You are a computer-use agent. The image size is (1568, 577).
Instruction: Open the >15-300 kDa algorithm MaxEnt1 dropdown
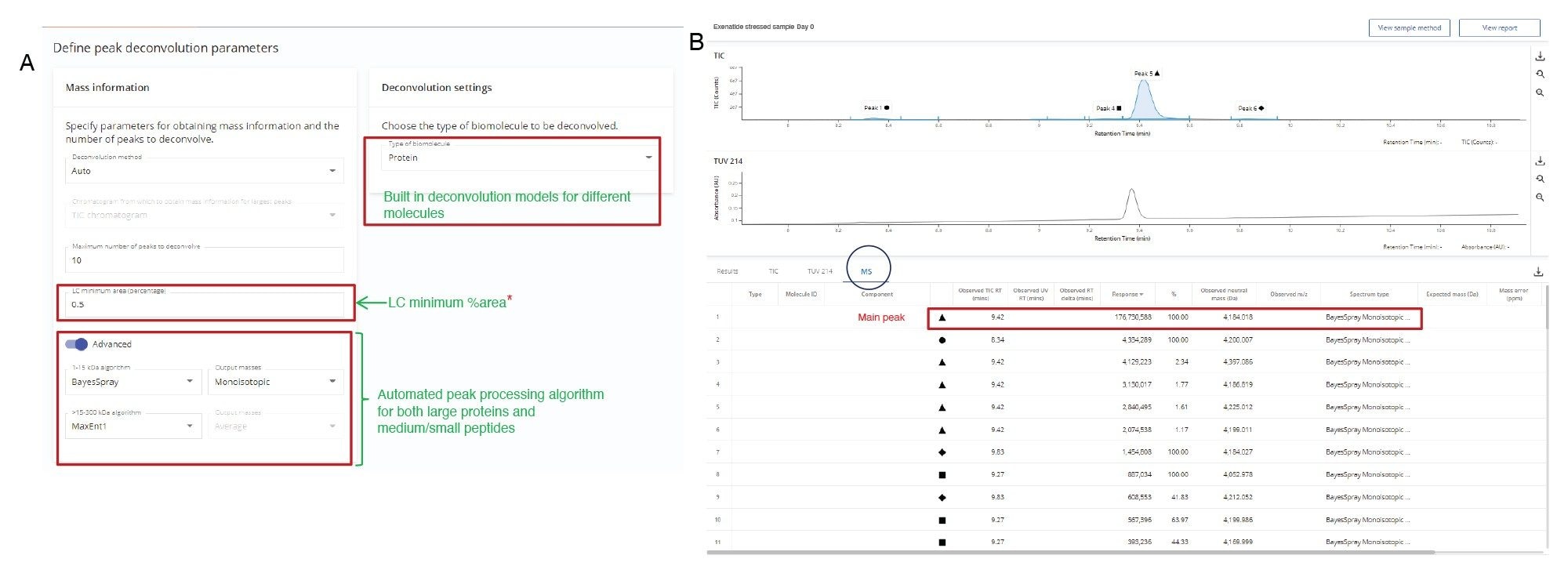point(133,426)
